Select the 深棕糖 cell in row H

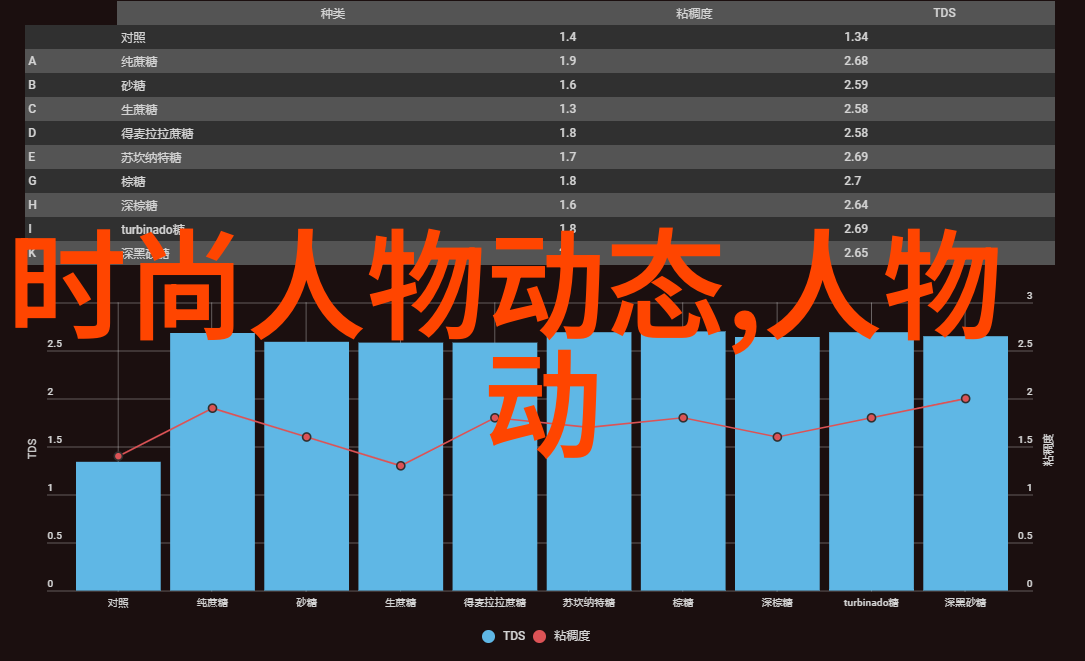(x=139, y=206)
